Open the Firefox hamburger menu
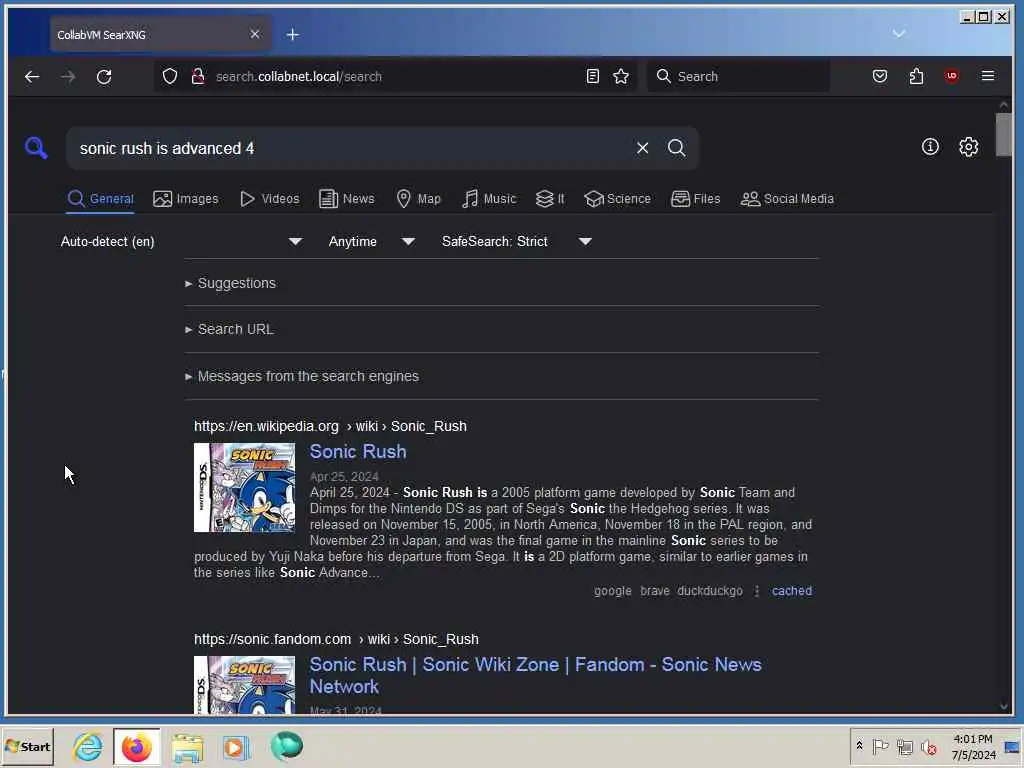 [987, 76]
